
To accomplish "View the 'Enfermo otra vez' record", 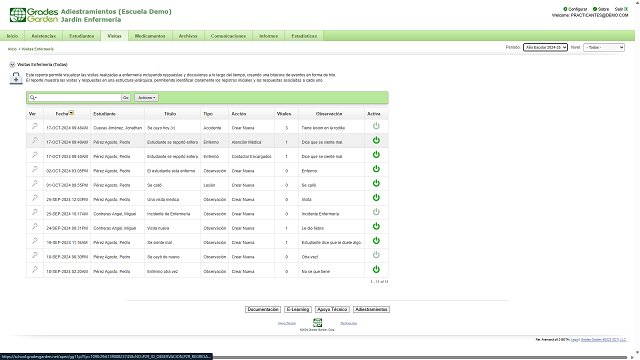I will [x=35, y=269].
